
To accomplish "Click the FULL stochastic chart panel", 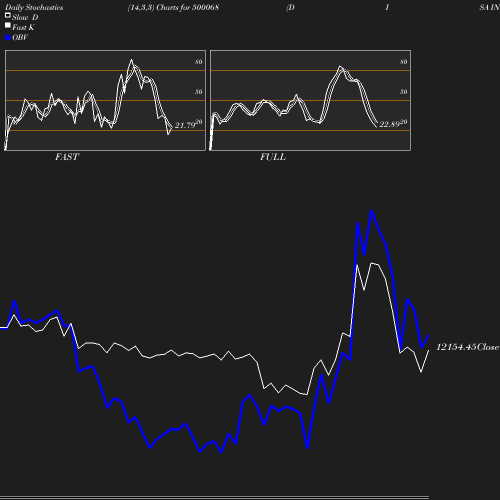I will click(x=310, y=100).
